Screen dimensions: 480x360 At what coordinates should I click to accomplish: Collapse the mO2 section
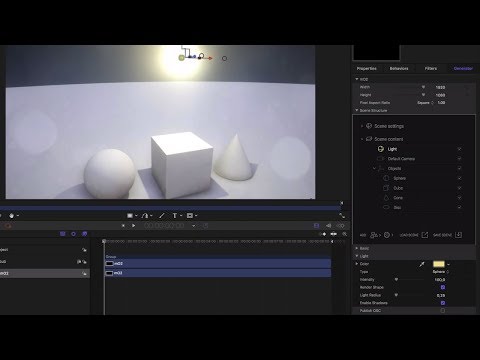click(x=357, y=79)
